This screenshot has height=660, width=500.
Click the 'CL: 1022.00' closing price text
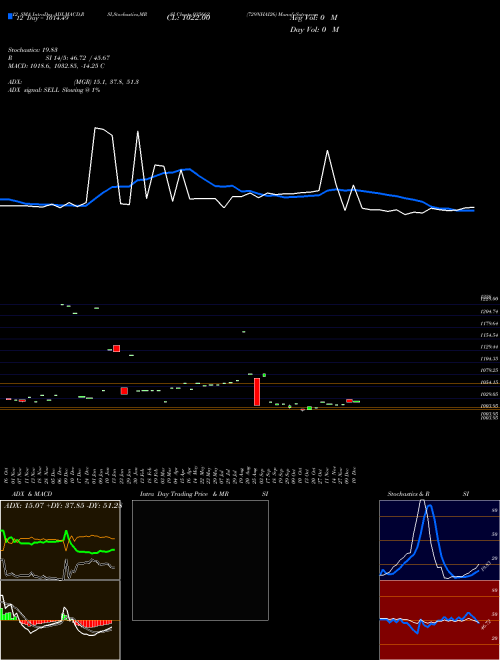[188, 17]
